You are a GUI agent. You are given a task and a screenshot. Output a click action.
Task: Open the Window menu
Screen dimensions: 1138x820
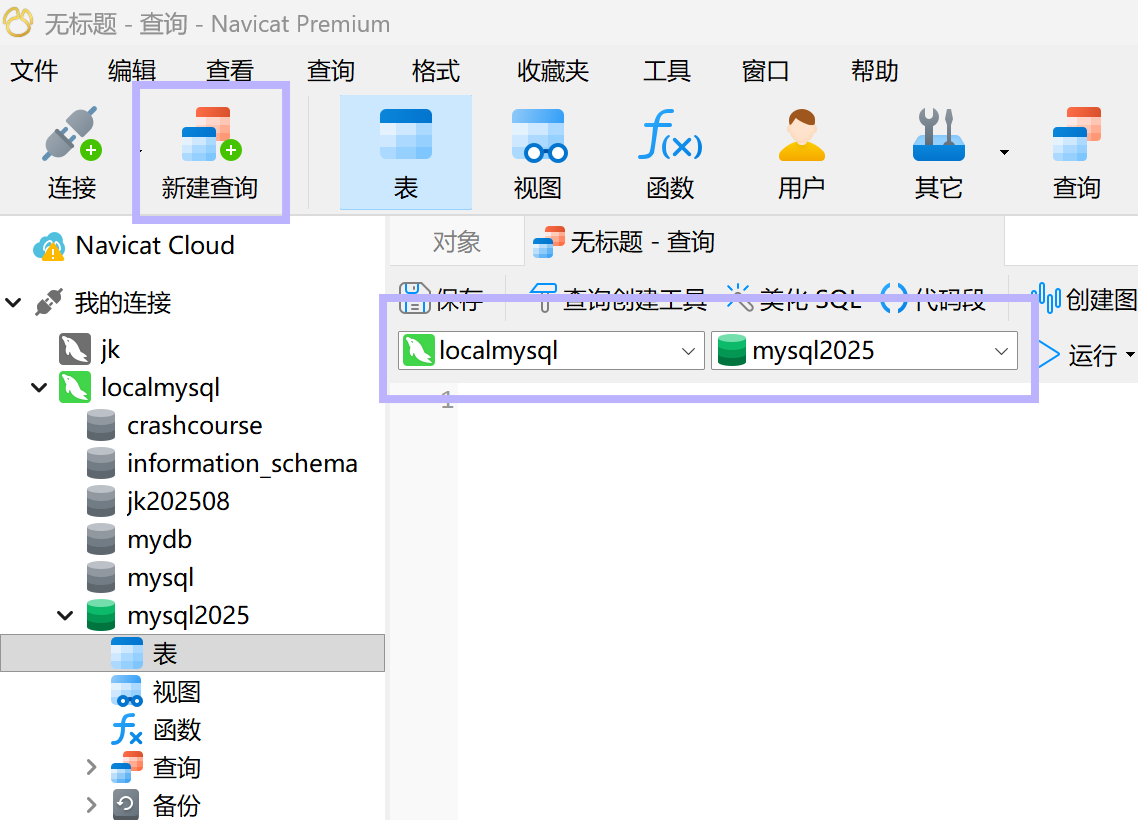pos(766,71)
